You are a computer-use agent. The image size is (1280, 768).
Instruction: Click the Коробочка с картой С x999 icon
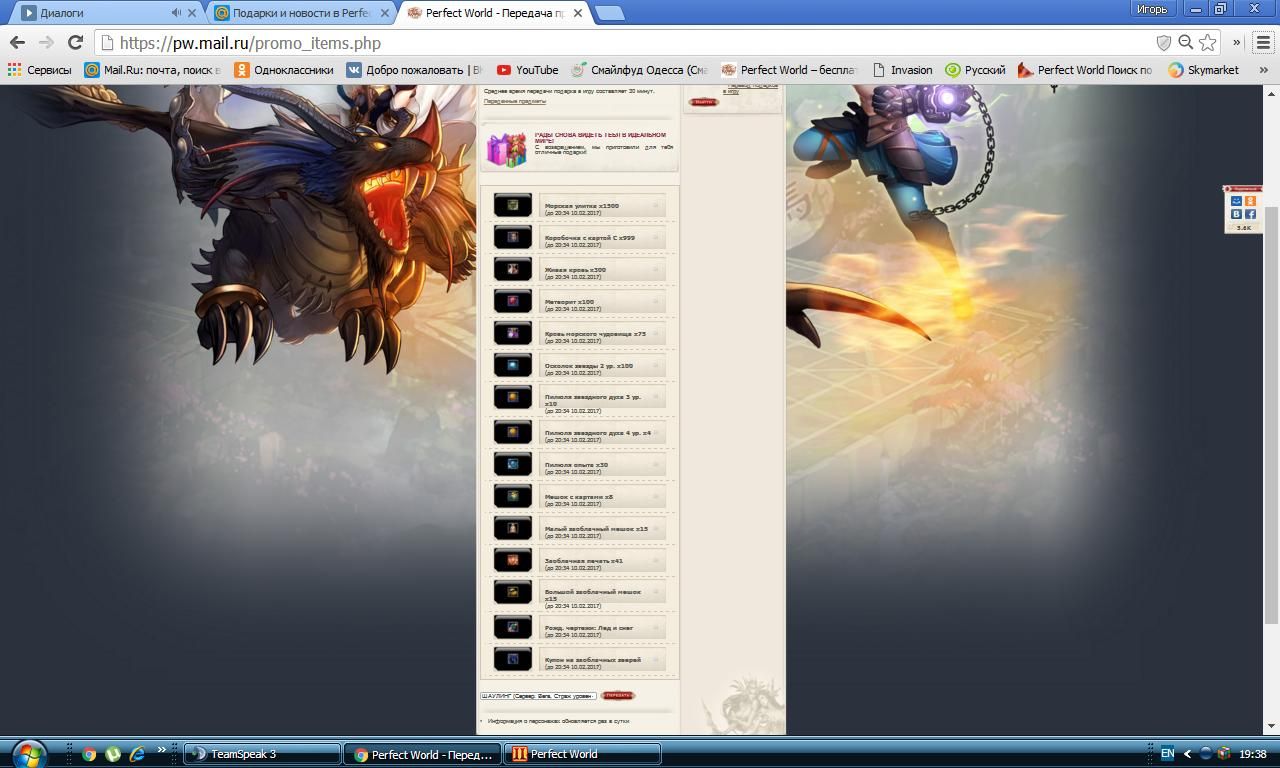[513, 237]
